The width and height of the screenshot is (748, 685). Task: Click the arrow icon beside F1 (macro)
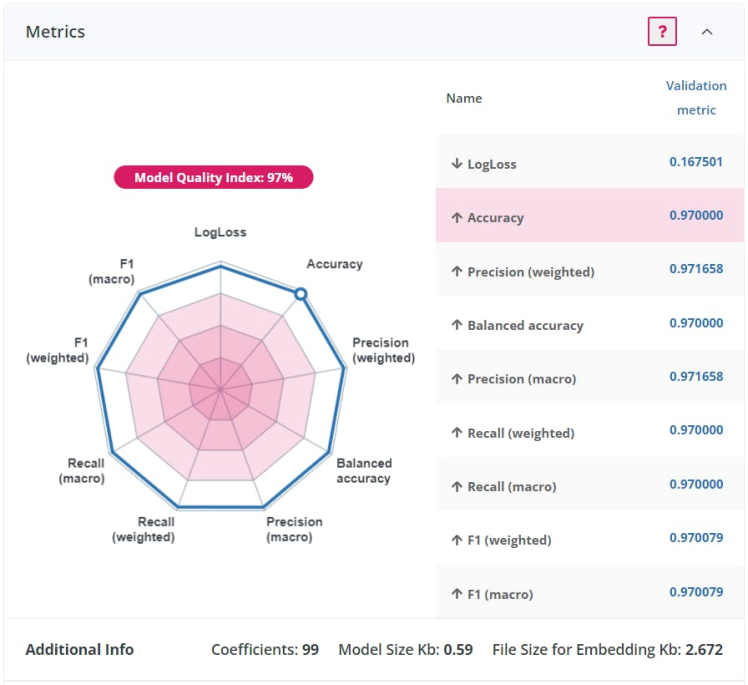click(x=457, y=595)
